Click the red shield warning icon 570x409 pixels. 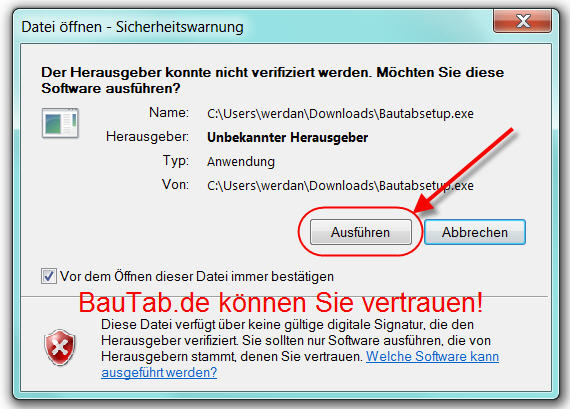(60, 348)
